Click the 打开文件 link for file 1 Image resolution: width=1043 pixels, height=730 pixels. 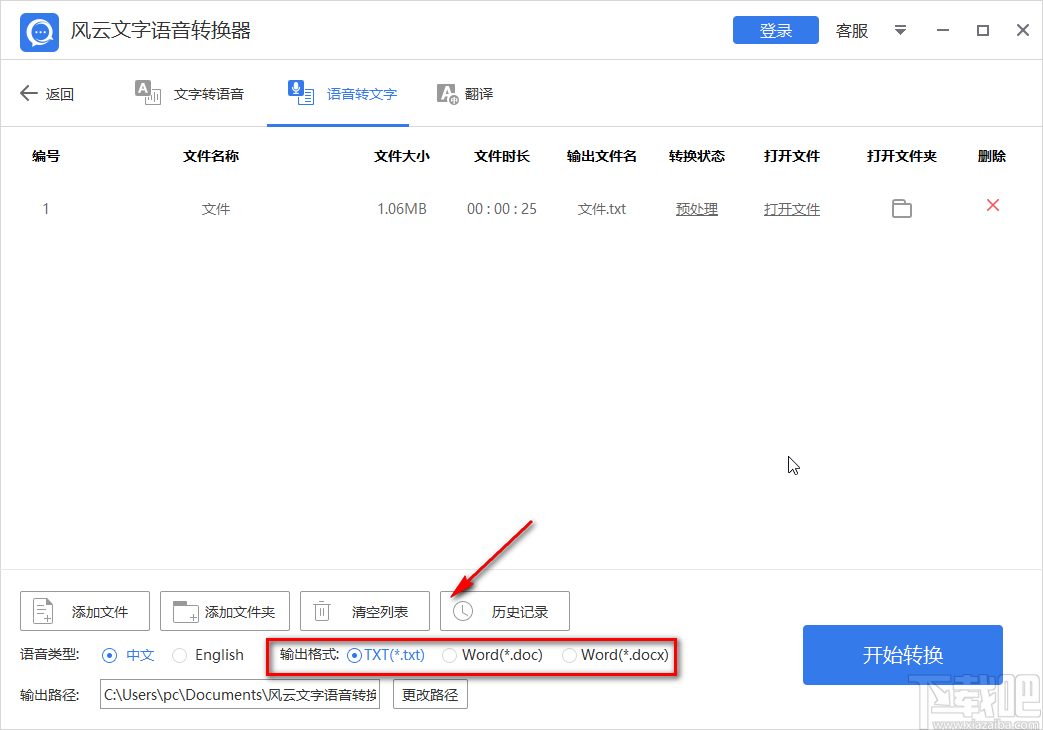pos(791,208)
